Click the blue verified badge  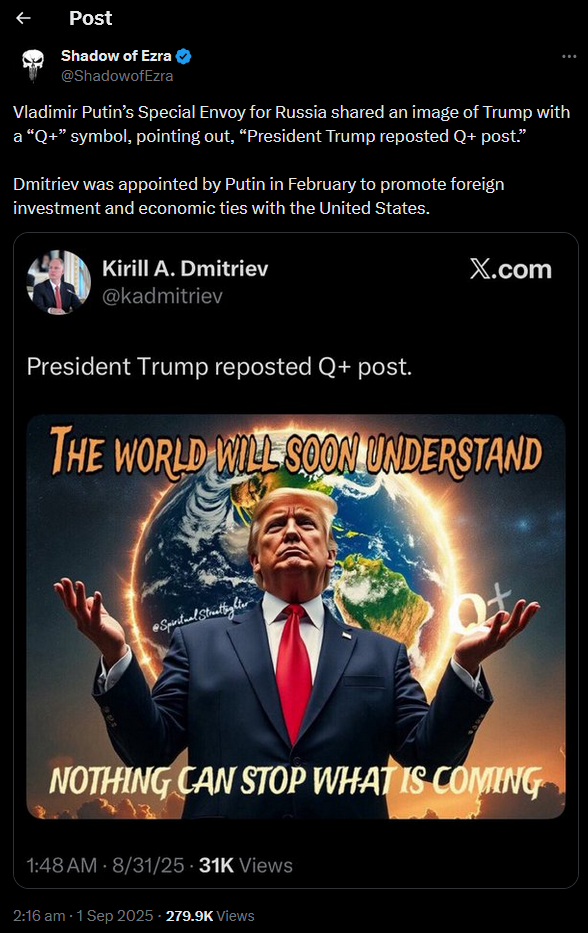click(184, 57)
